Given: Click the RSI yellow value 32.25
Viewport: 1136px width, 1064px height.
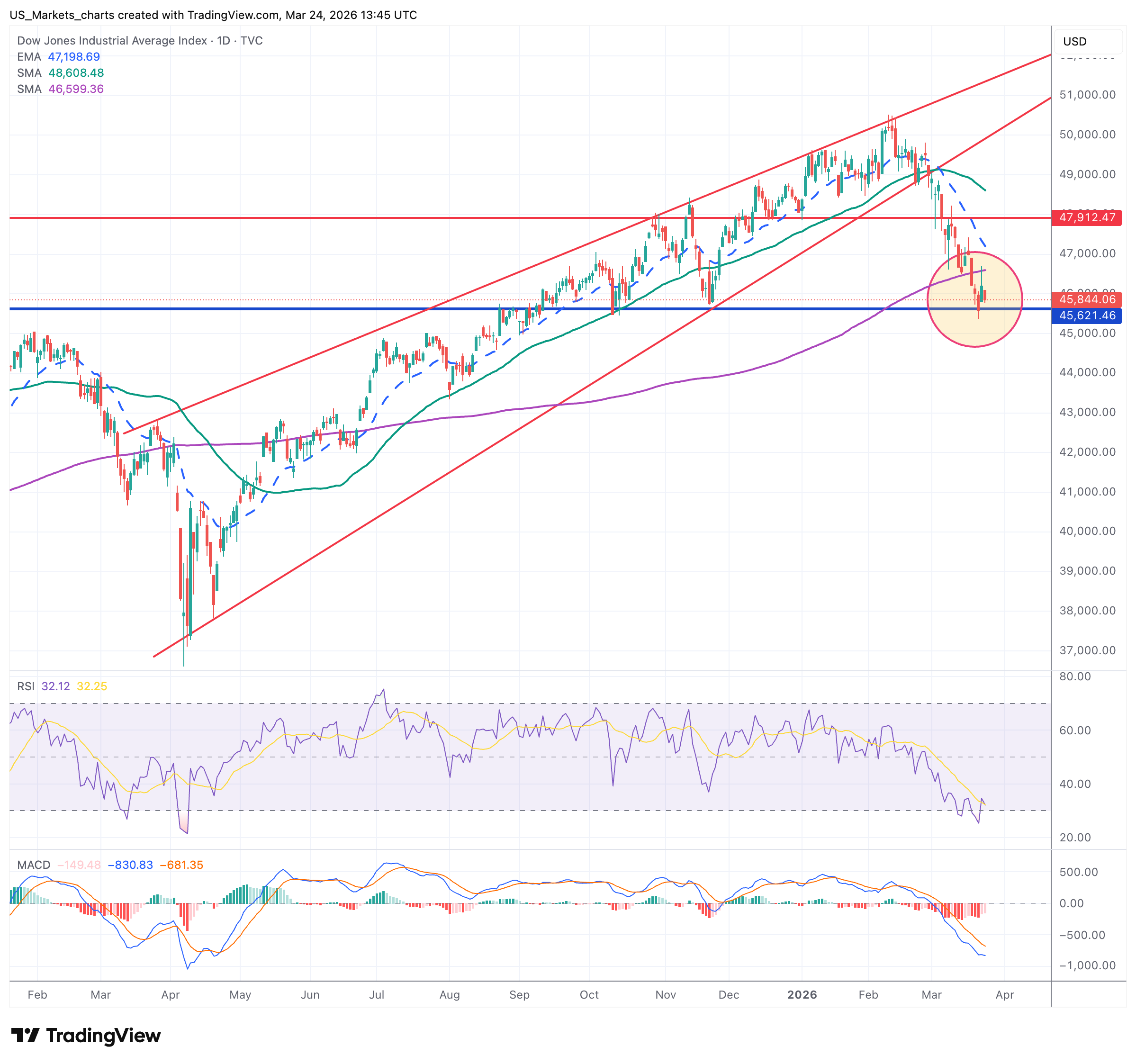Looking at the screenshot, I should pos(92,685).
